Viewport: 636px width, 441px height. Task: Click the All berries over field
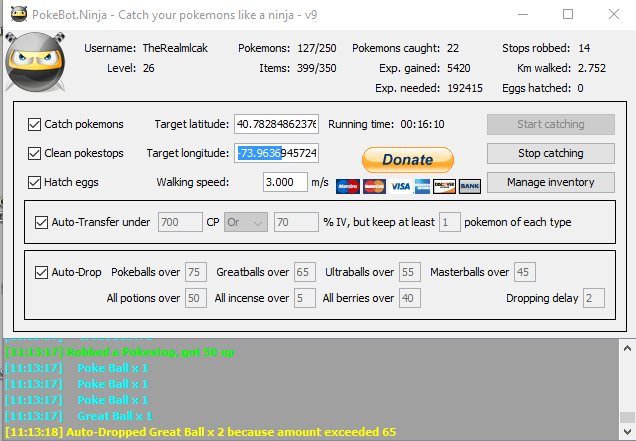click(x=410, y=298)
